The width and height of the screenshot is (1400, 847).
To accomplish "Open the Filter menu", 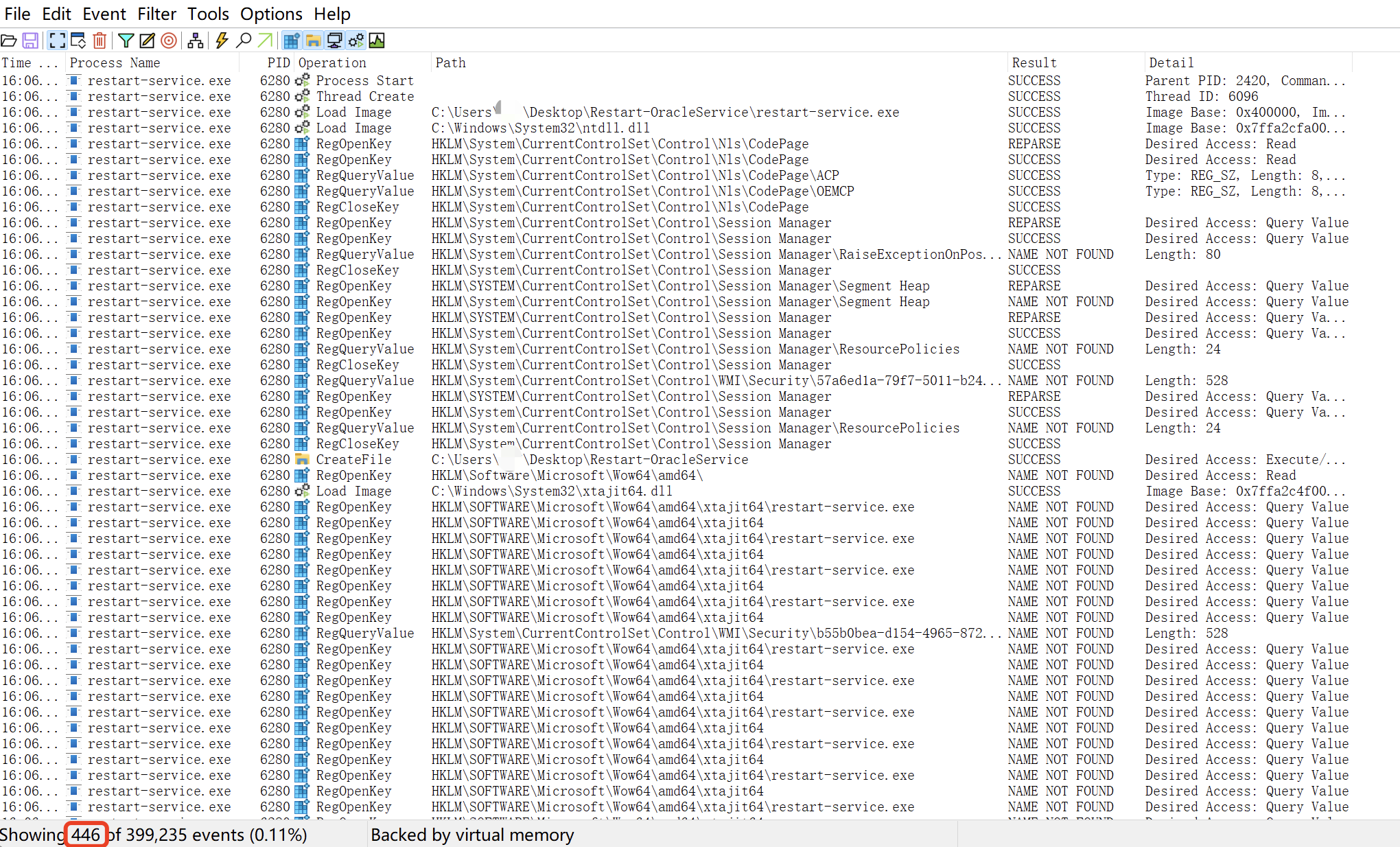I will coord(156,14).
